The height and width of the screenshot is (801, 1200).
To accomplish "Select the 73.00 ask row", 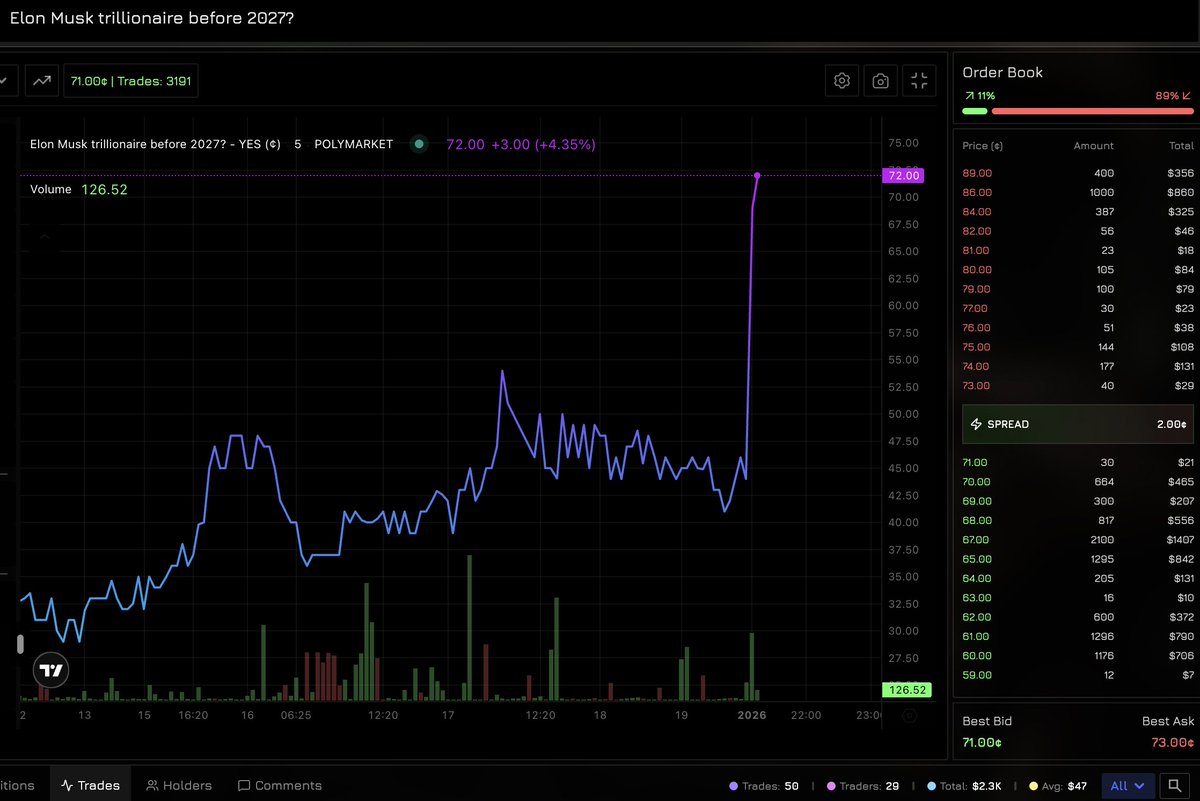I will click(x=1077, y=386).
